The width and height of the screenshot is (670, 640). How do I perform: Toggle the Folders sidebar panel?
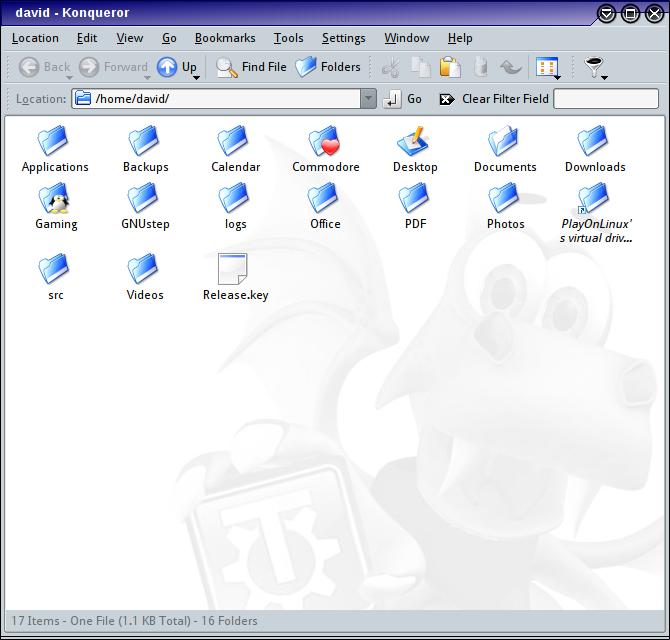pyautogui.click(x=328, y=67)
